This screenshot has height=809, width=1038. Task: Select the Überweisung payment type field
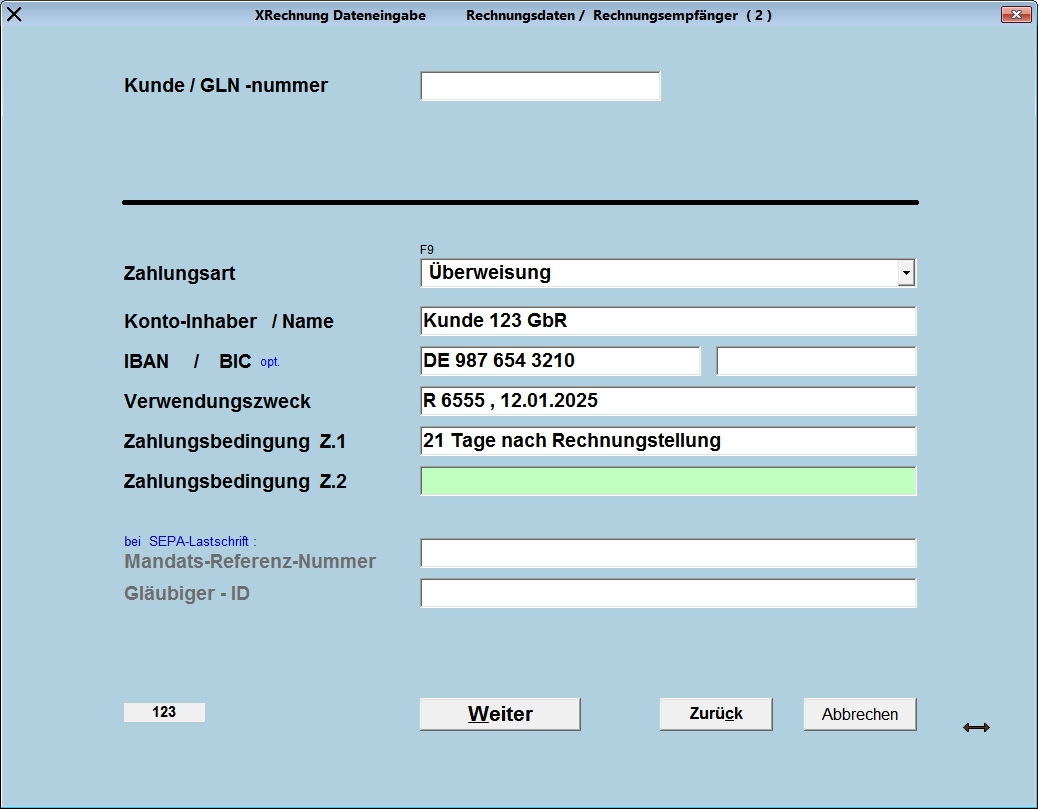point(658,273)
